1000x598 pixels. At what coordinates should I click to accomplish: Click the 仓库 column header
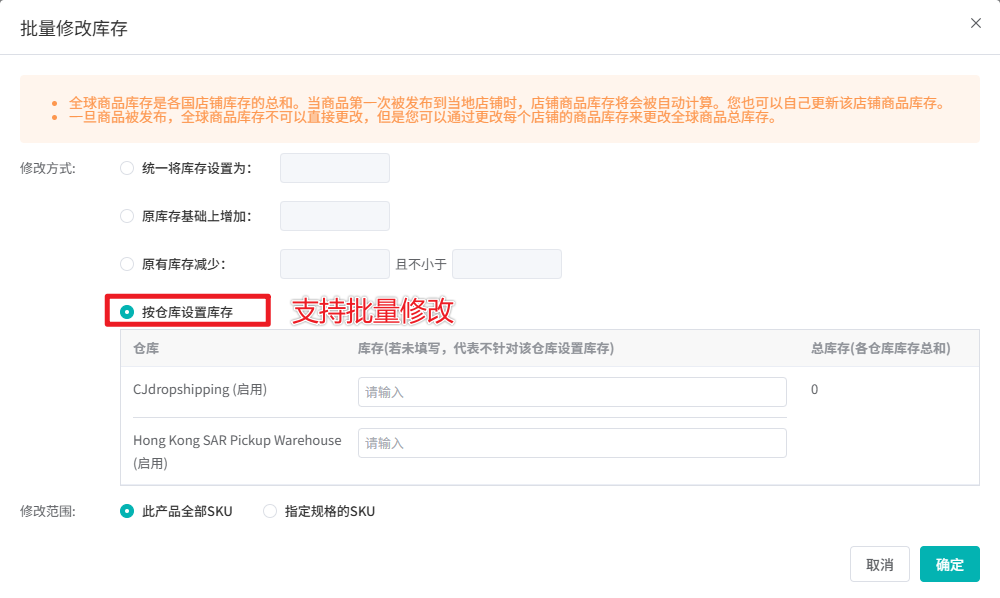click(x=146, y=348)
